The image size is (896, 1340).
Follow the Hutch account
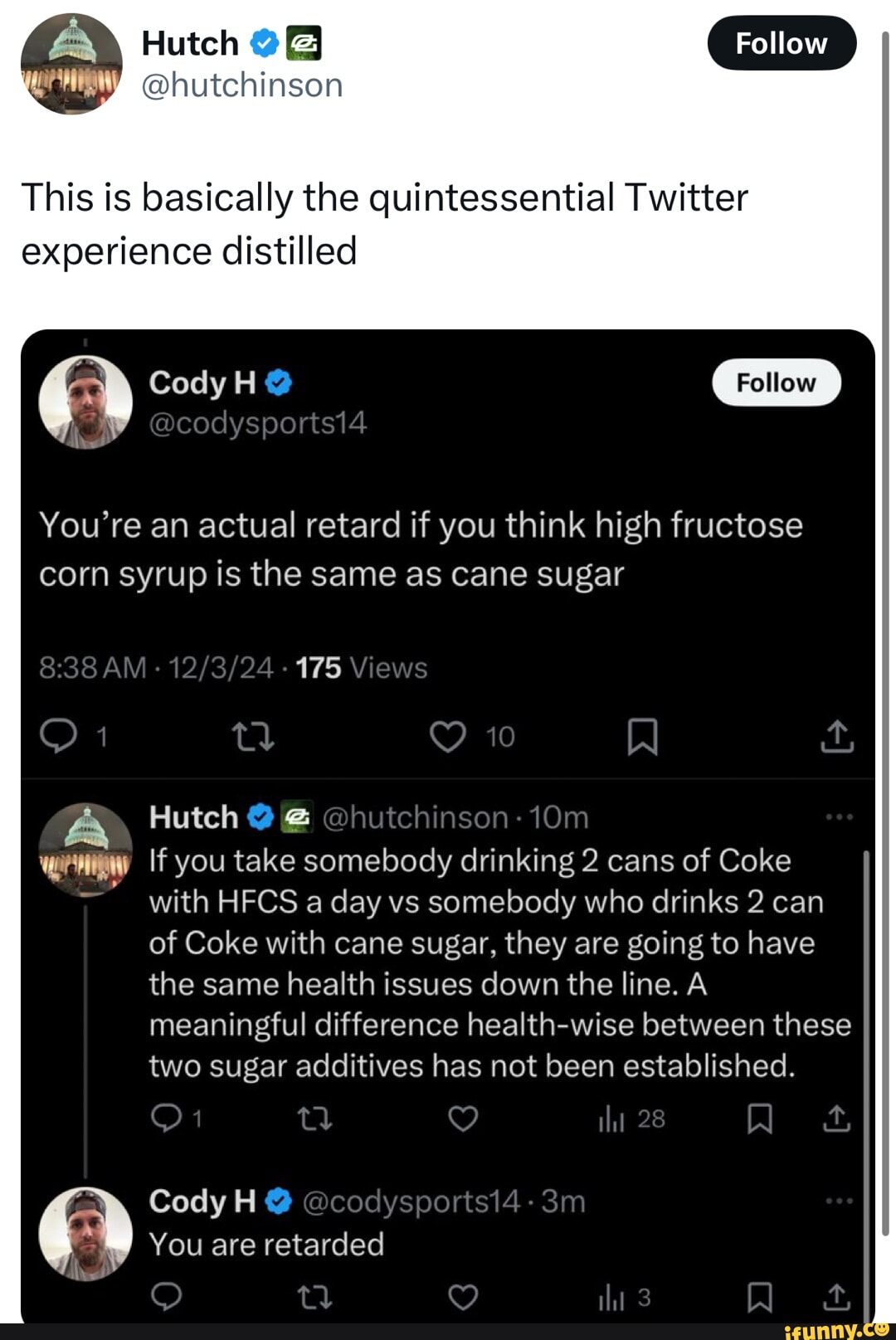click(x=781, y=43)
